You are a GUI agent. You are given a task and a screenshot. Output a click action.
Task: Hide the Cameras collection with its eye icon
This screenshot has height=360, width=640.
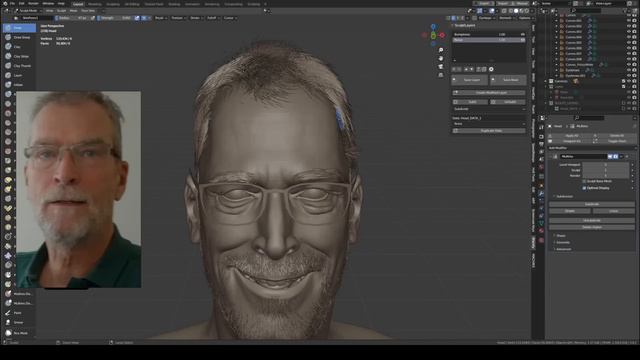[x=629, y=81]
